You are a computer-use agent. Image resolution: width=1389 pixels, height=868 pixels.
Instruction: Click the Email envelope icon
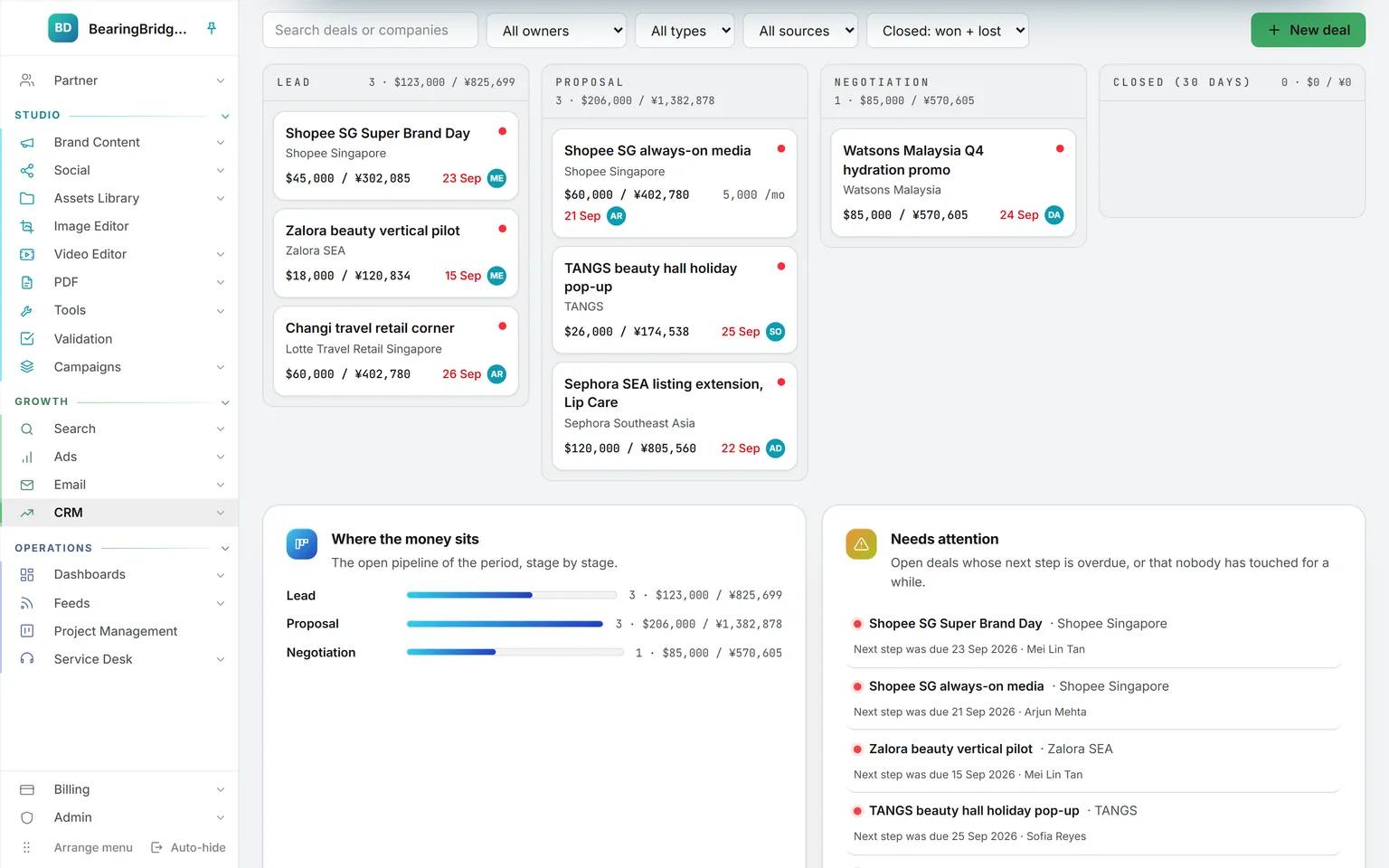point(27,485)
